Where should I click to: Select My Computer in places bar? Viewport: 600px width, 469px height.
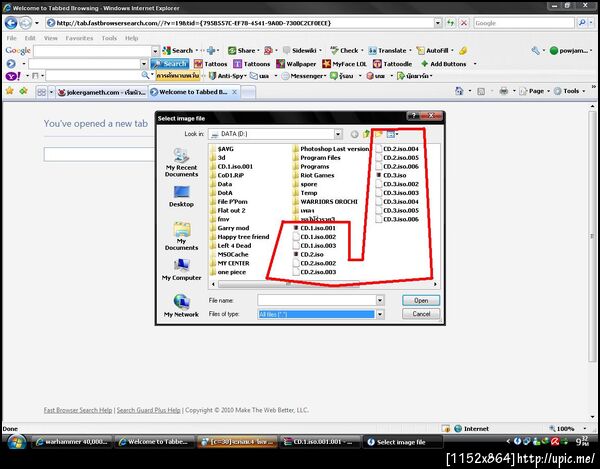(x=181, y=270)
